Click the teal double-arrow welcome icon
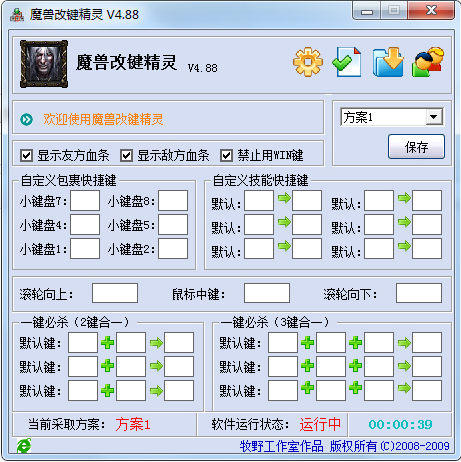 tap(26, 119)
